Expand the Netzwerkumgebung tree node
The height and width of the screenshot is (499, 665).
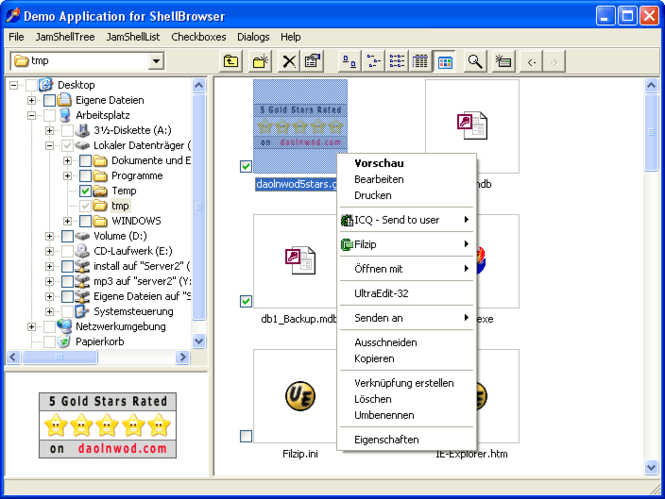click(x=31, y=326)
